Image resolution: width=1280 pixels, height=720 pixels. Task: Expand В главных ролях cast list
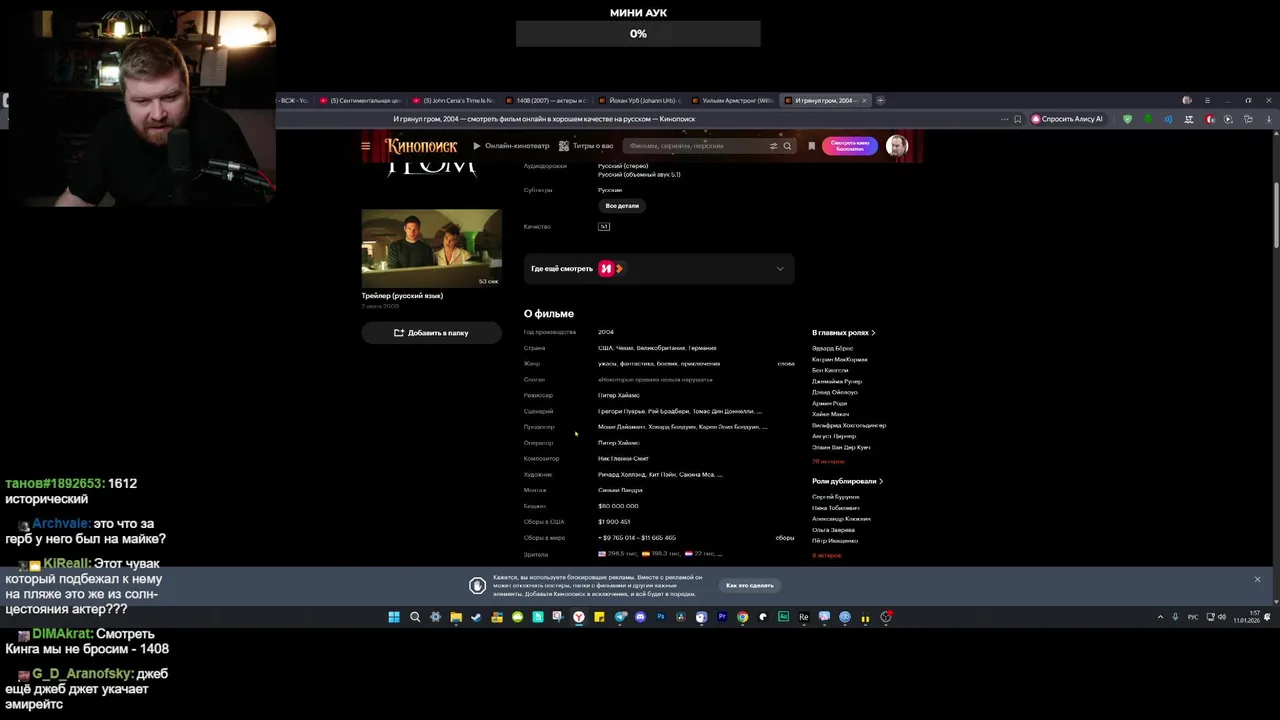click(x=843, y=333)
